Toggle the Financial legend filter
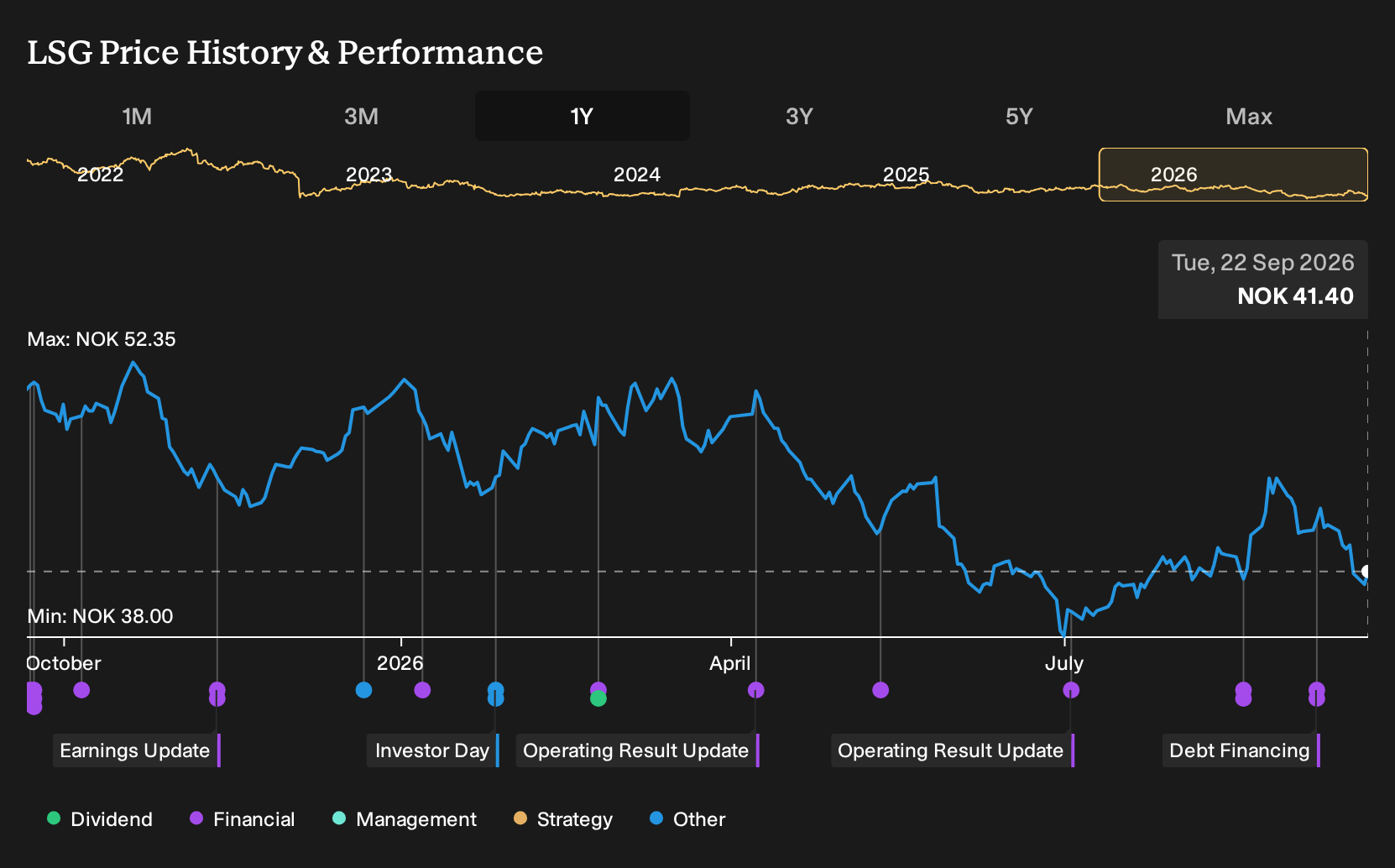The image size is (1395, 868). 243,819
